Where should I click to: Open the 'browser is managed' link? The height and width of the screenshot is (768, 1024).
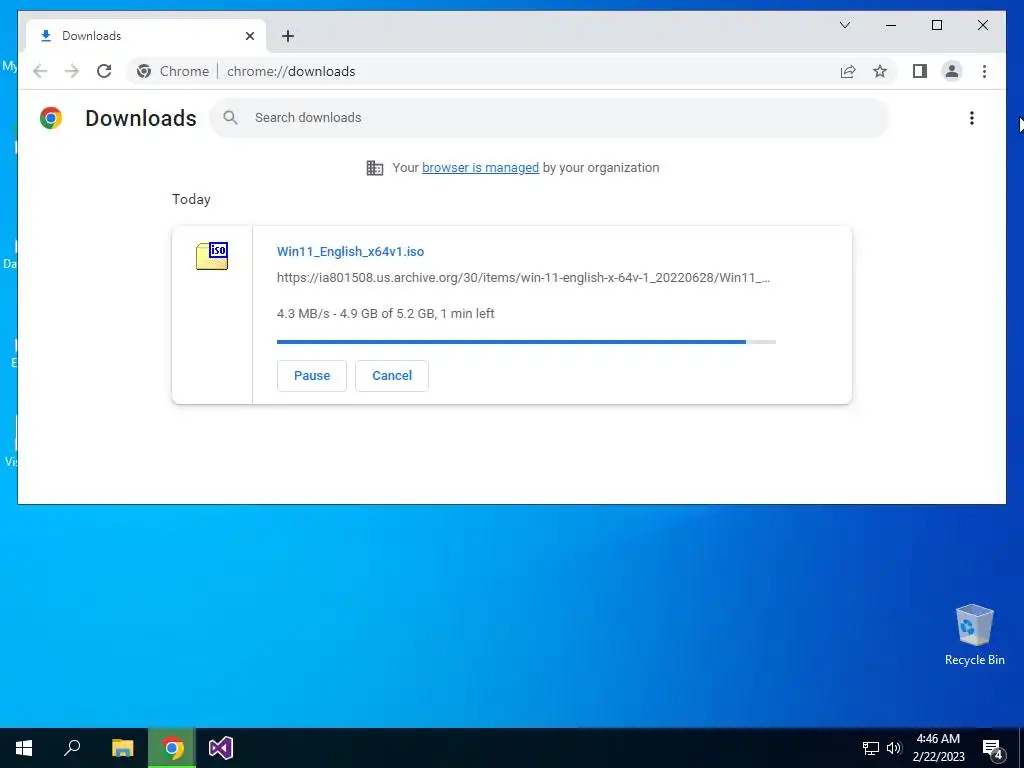(480, 168)
